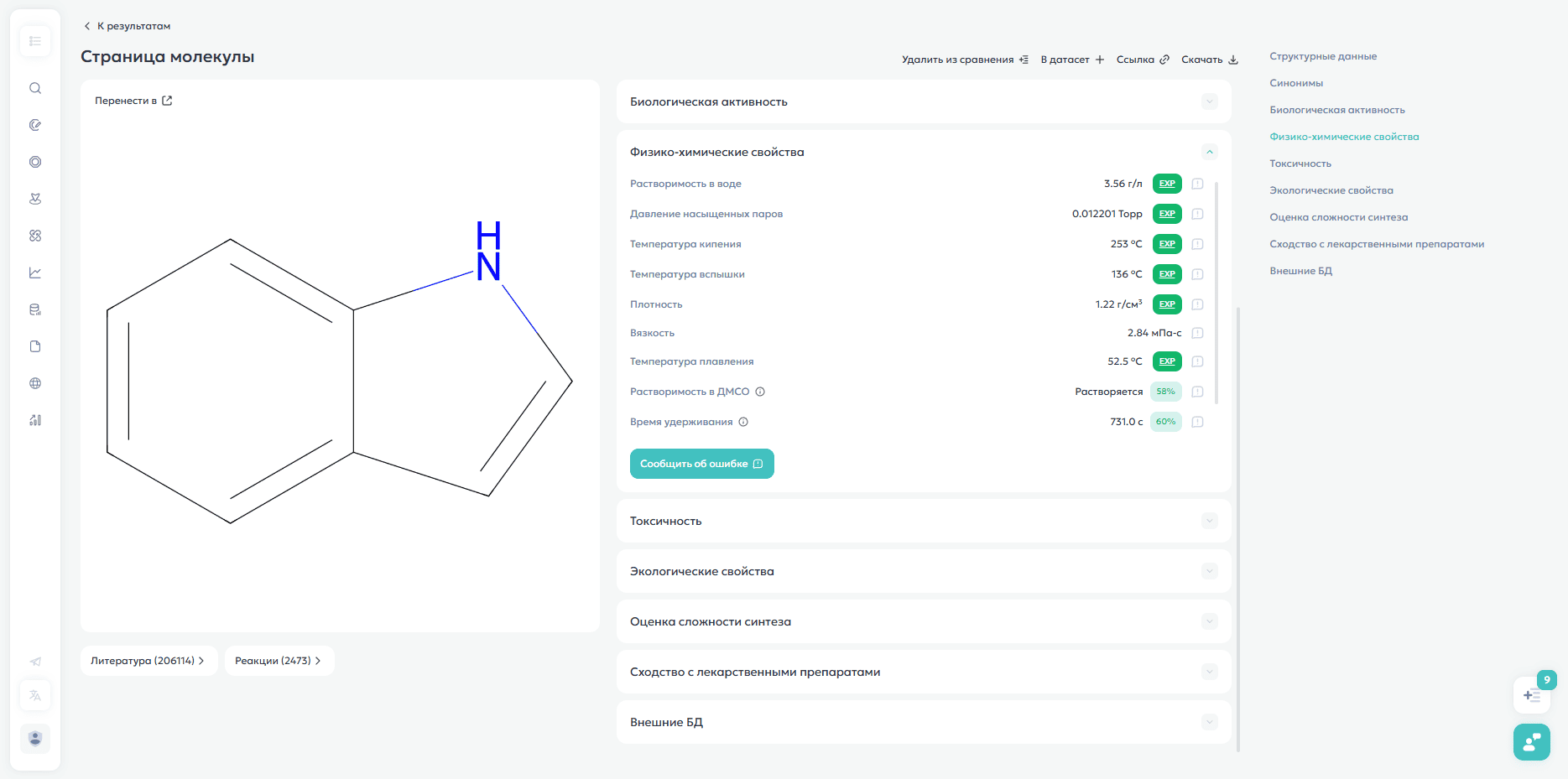Click the properties list scrollbar
1568x779 pixels.
tap(1216, 293)
